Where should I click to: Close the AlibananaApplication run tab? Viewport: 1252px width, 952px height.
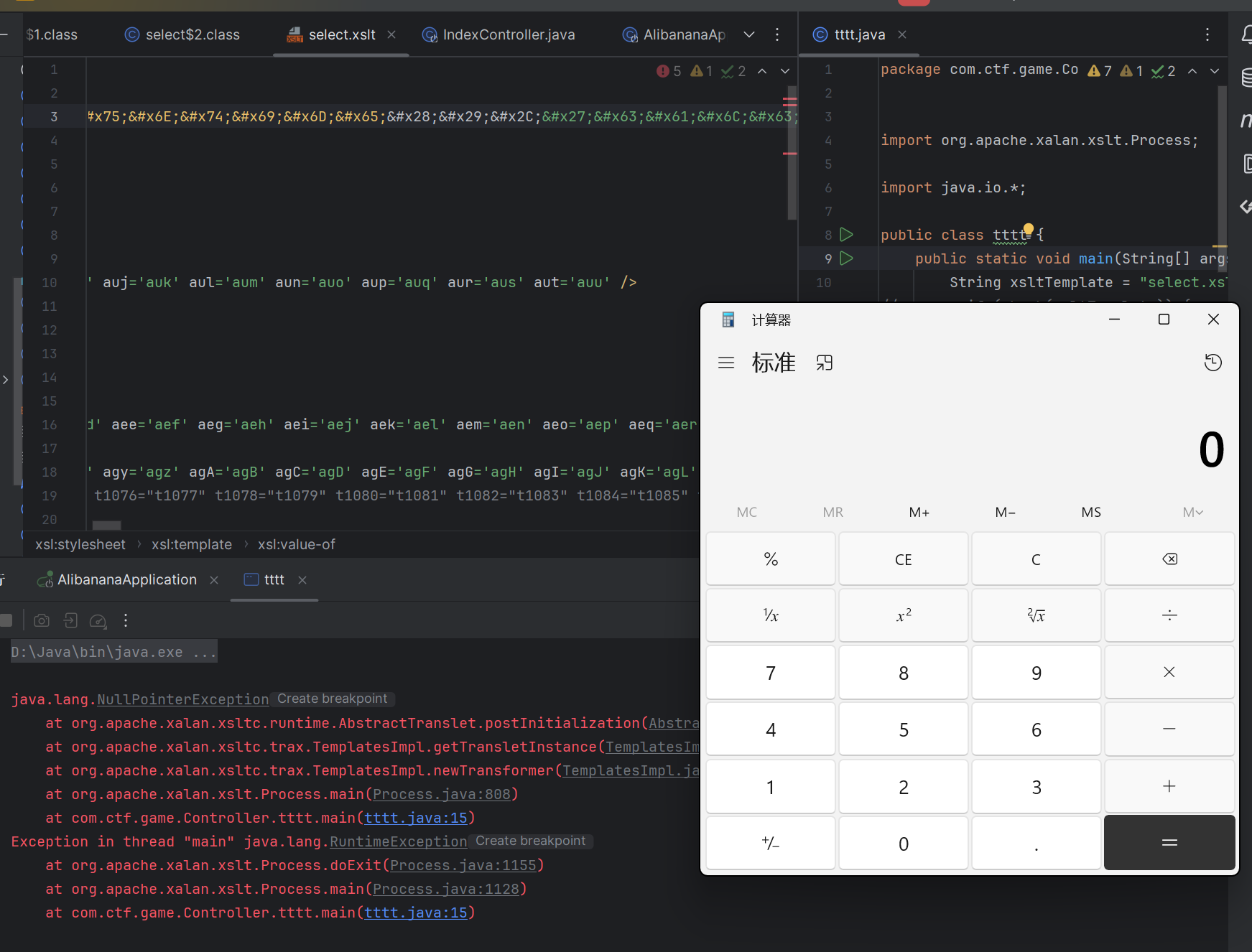pyautogui.click(x=214, y=579)
